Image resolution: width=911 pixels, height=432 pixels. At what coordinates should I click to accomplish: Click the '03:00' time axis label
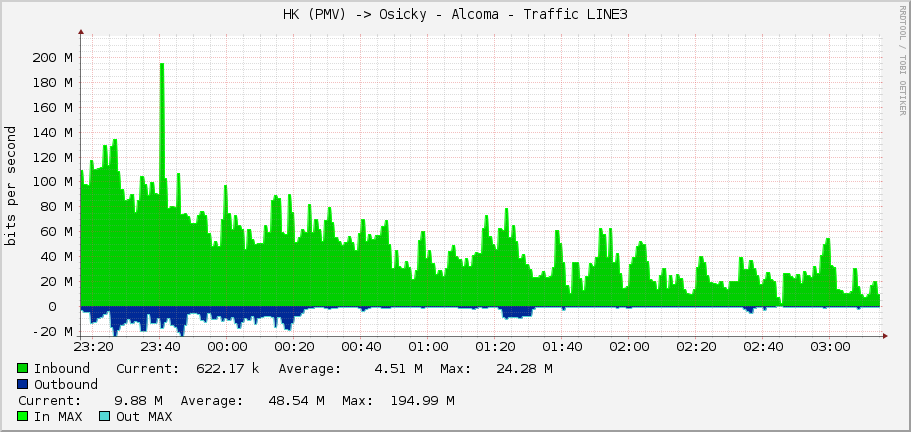(829, 347)
